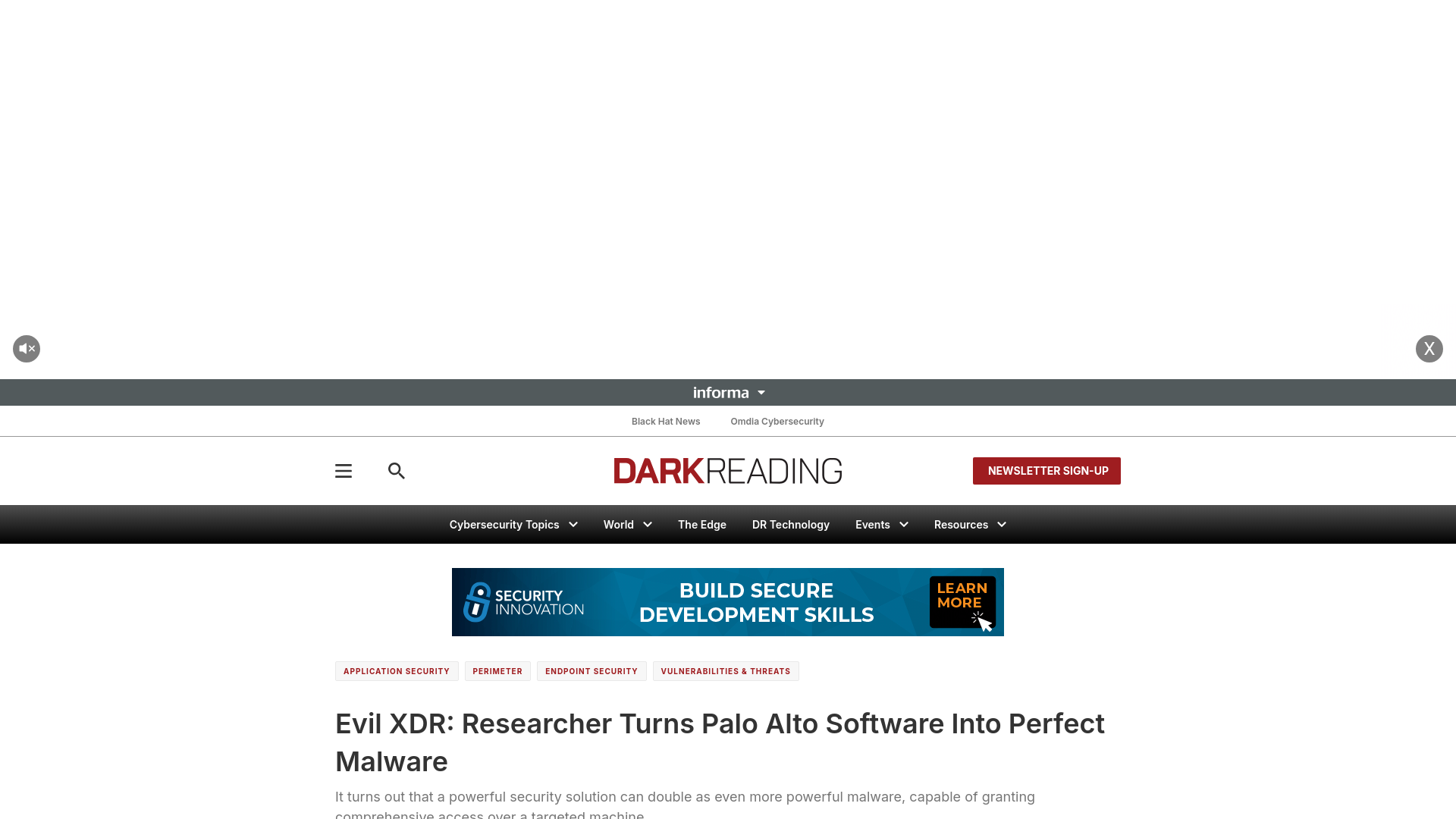Click the search icon in navigation

pyautogui.click(x=396, y=470)
